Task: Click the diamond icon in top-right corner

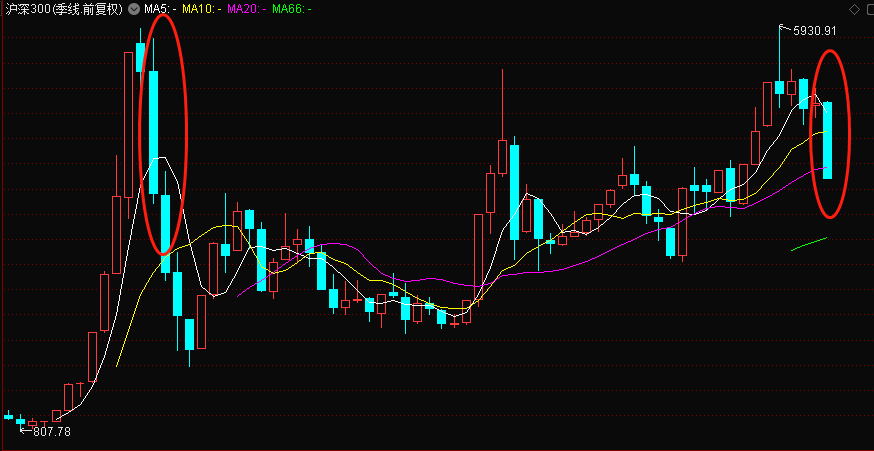Action: pos(854,9)
